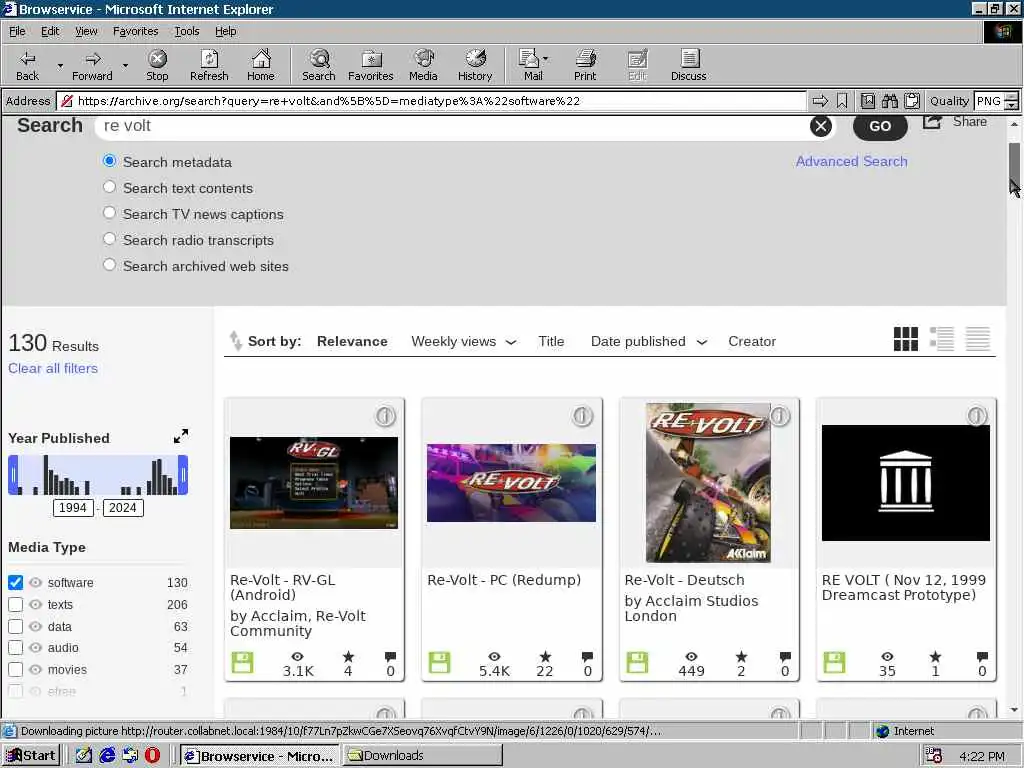Open info on Re-Volt PC Redump card
Image resolution: width=1024 pixels, height=768 pixels.
583,416
